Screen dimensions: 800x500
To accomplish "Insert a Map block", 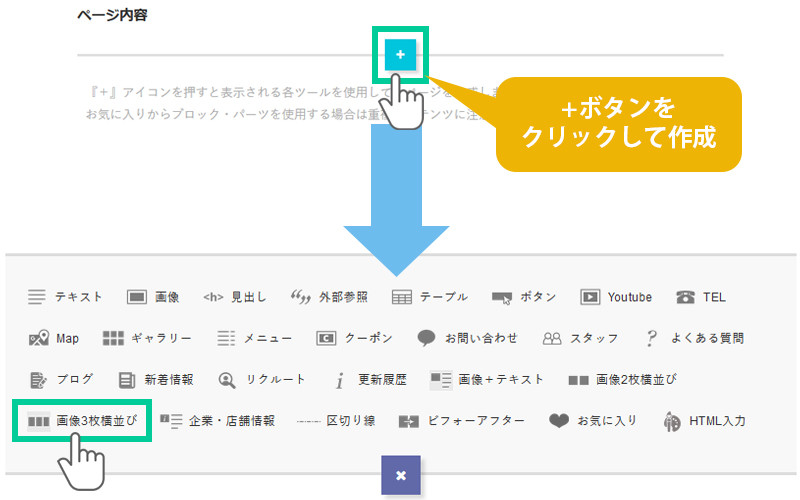I will [54, 338].
